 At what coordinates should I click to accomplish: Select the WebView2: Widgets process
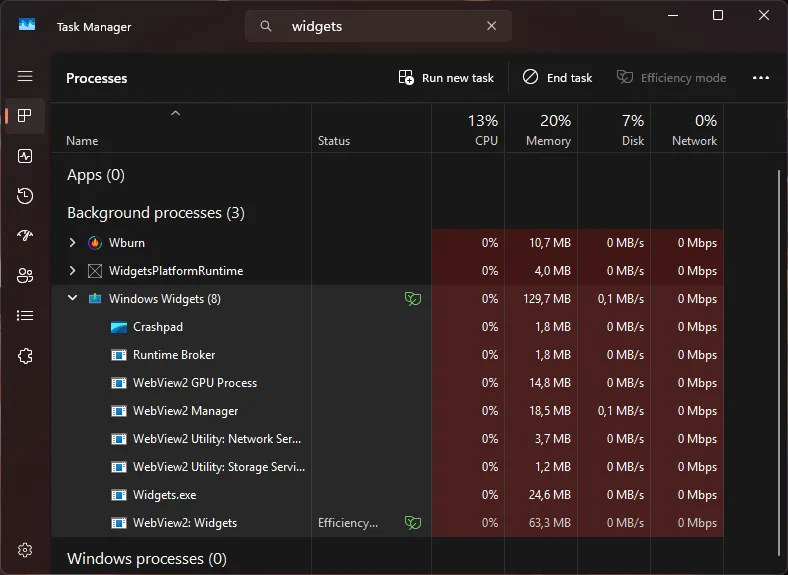point(387,523)
